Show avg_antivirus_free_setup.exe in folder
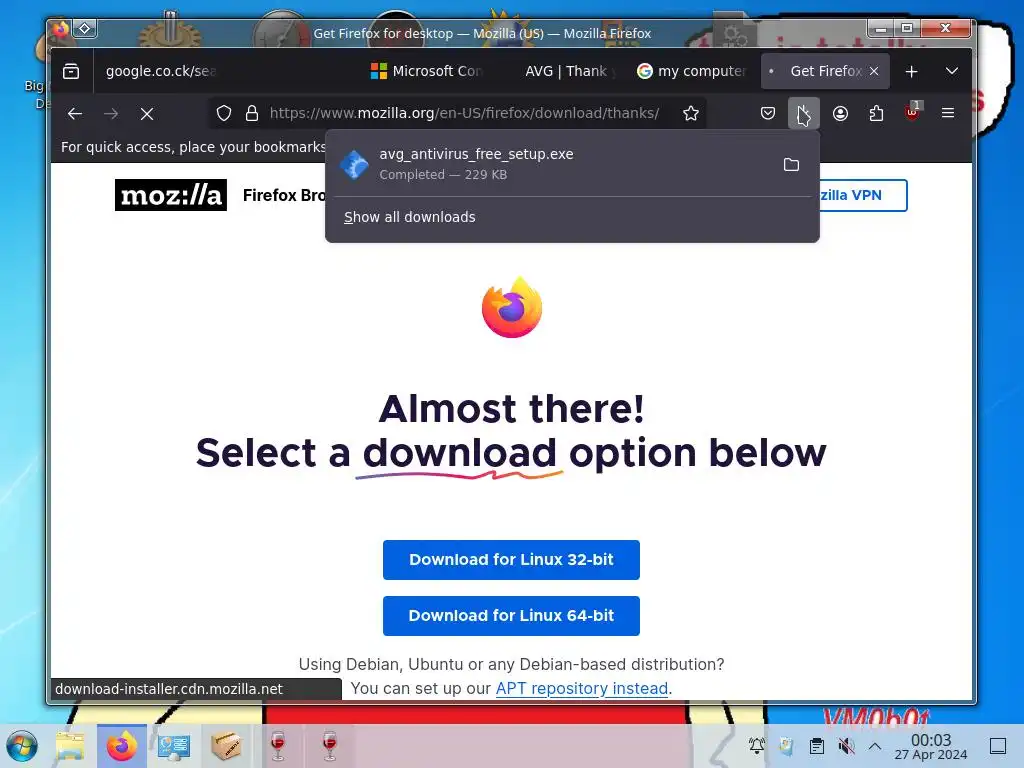 click(x=791, y=165)
